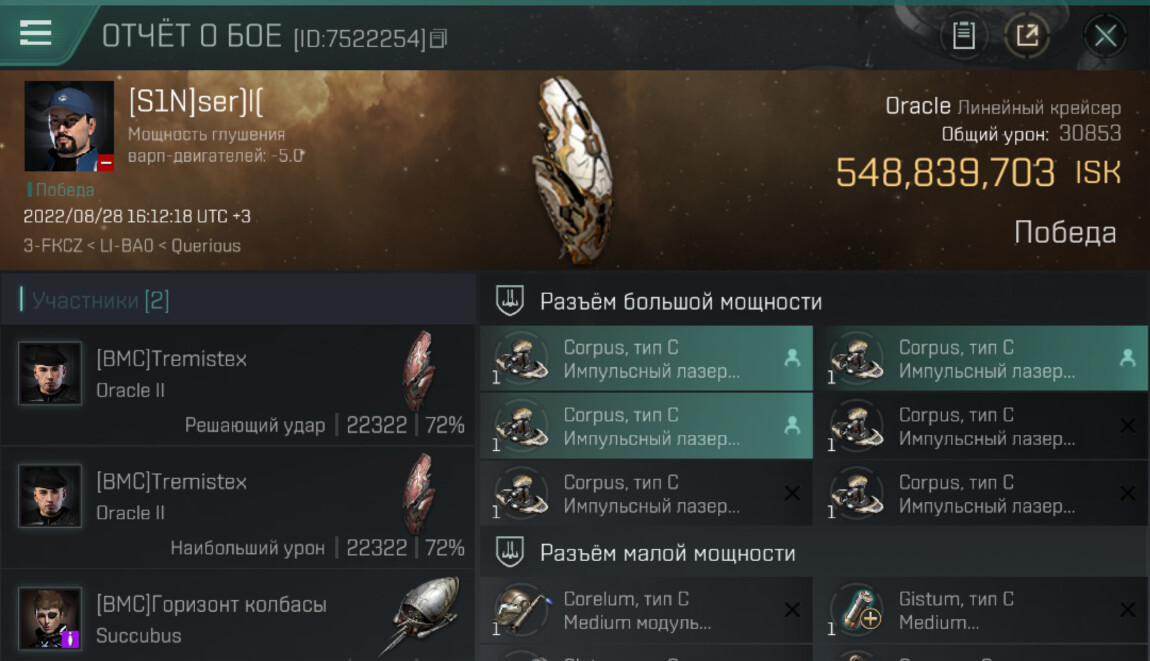Viewport: 1150px width, 661px height.
Task: Copy the battle report ID
Action: click(439, 38)
